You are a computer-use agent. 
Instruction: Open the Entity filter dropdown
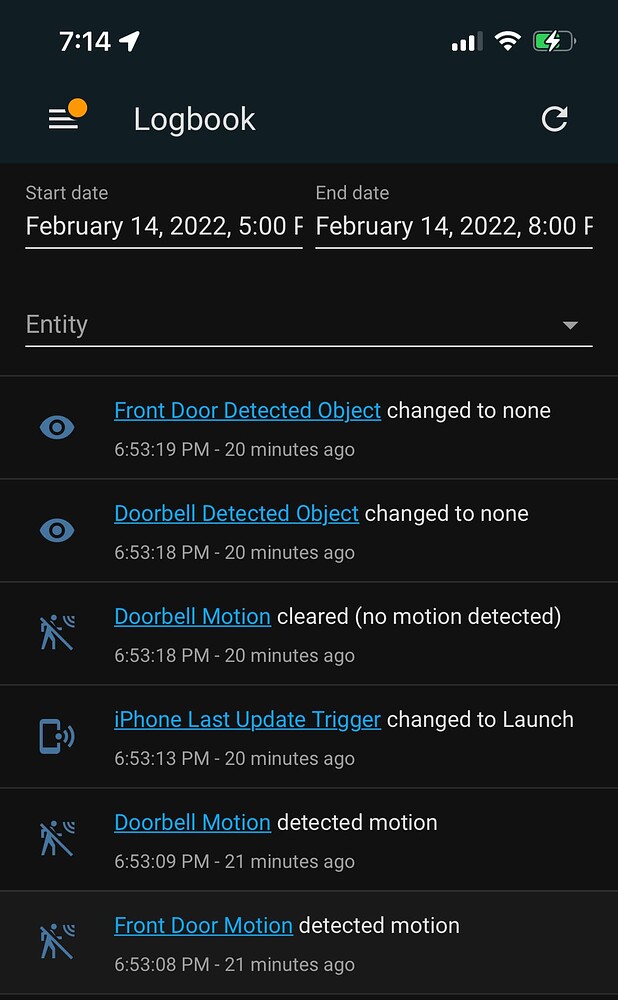(300, 324)
